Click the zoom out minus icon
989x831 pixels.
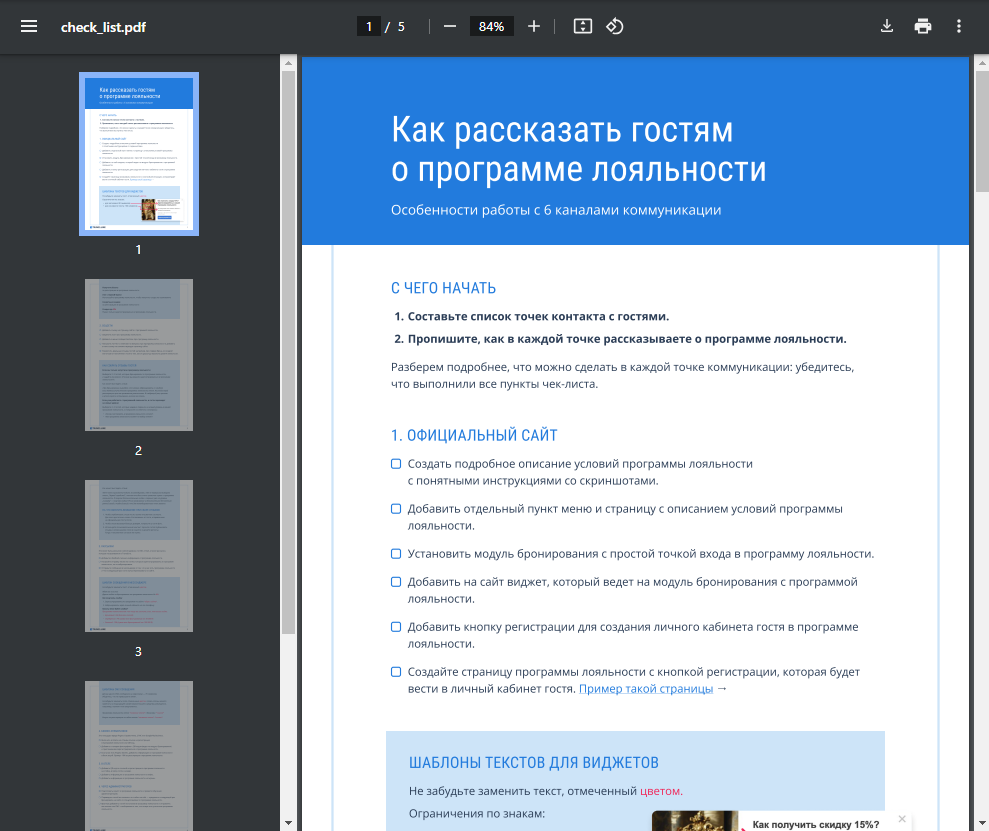pyautogui.click(x=450, y=26)
